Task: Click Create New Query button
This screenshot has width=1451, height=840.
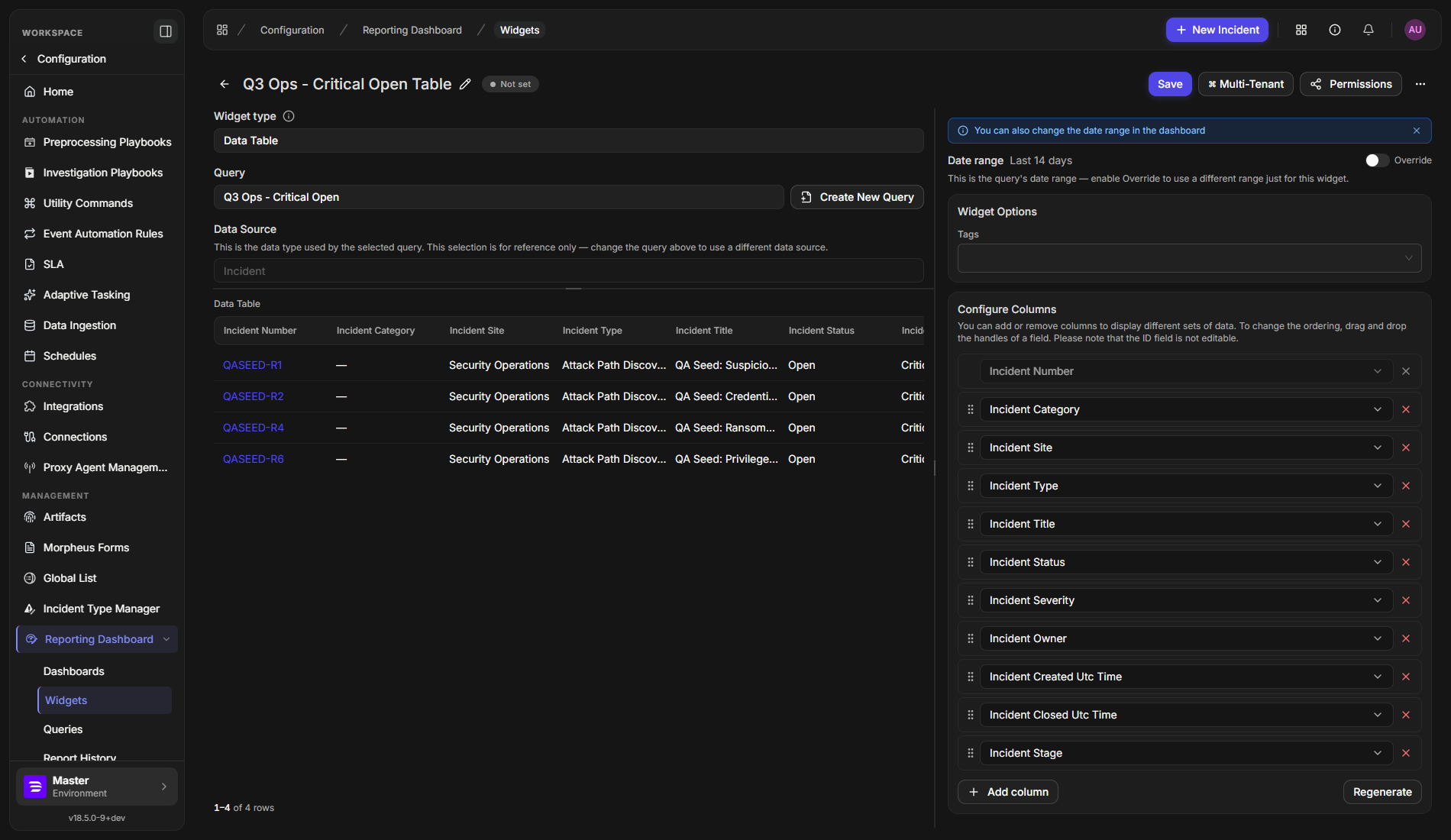Action: tap(857, 197)
